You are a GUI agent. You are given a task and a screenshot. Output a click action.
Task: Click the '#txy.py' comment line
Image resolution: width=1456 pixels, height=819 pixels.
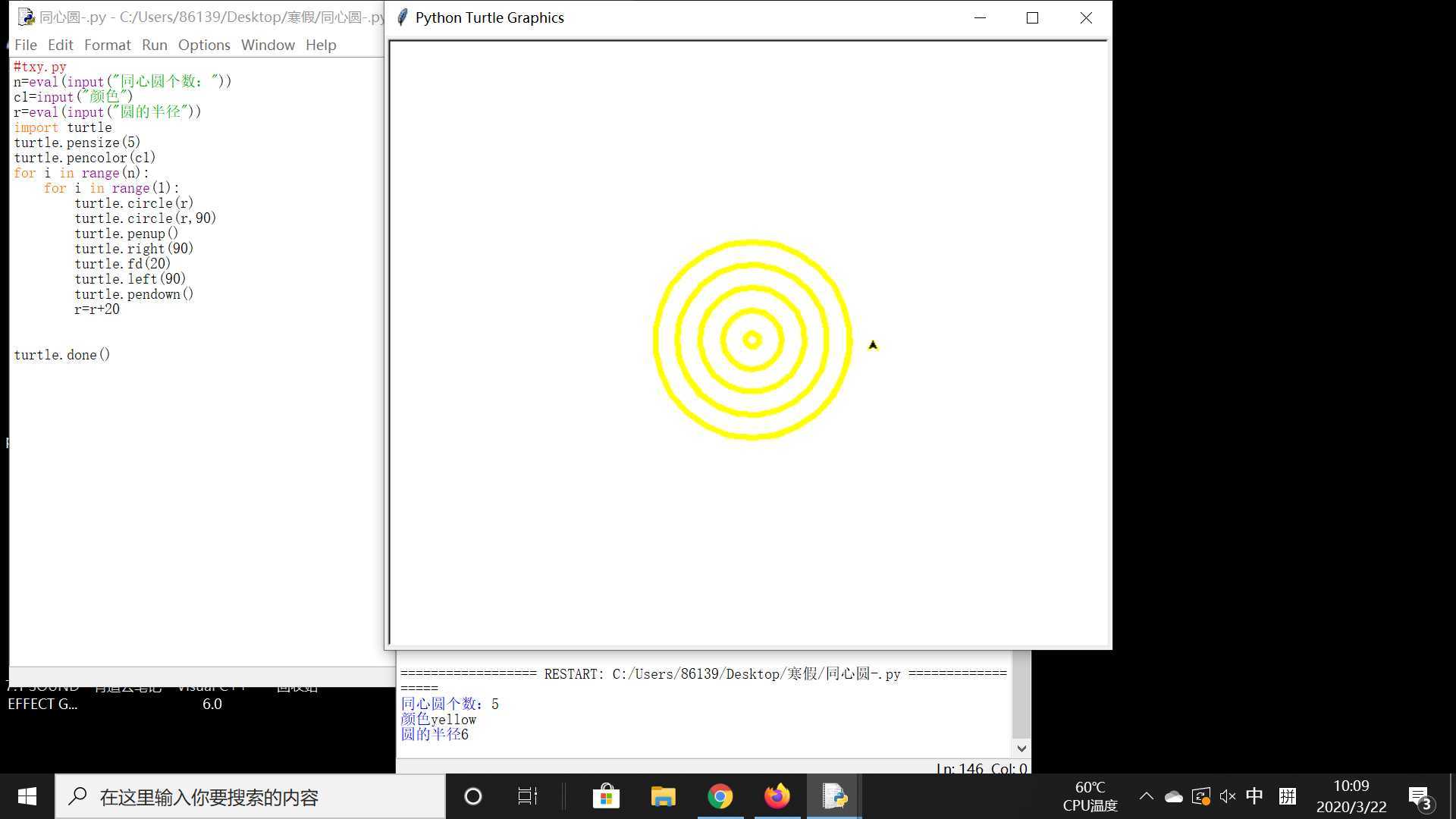[x=39, y=67]
